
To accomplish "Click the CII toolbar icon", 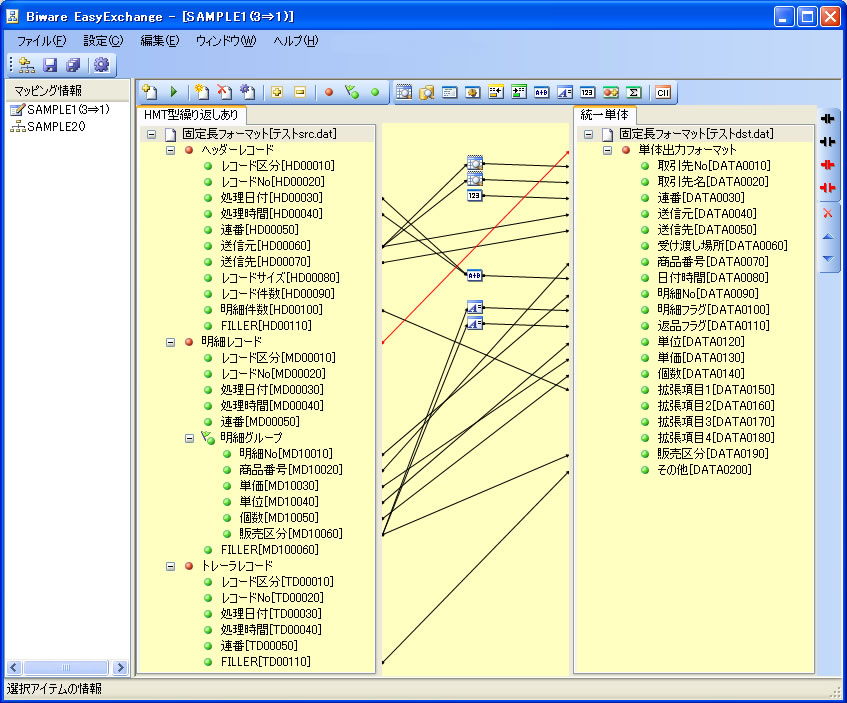I will click(x=662, y=92).
